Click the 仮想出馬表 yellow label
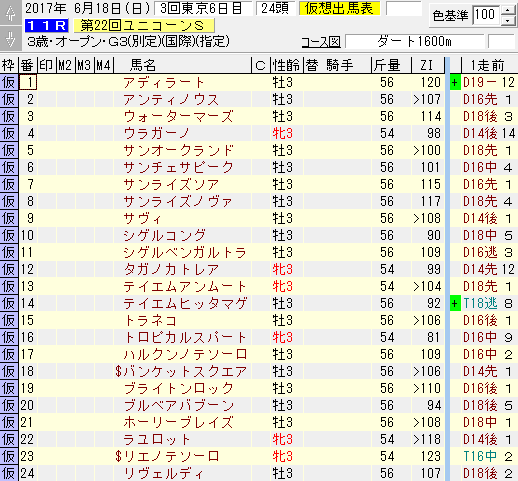This screenshot has height=481, width=518. [x=339, y=9]
